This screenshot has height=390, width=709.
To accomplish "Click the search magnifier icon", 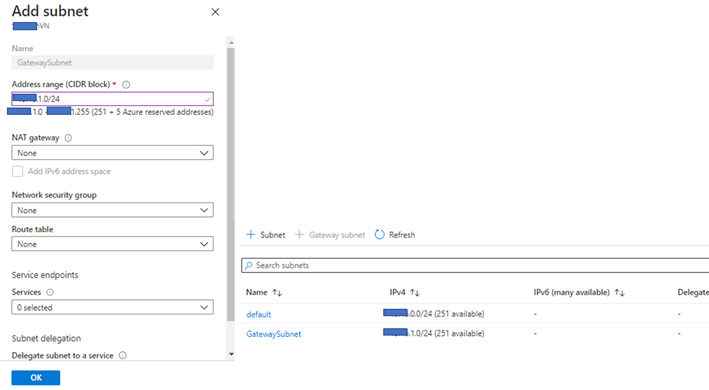I will [249, 266].
